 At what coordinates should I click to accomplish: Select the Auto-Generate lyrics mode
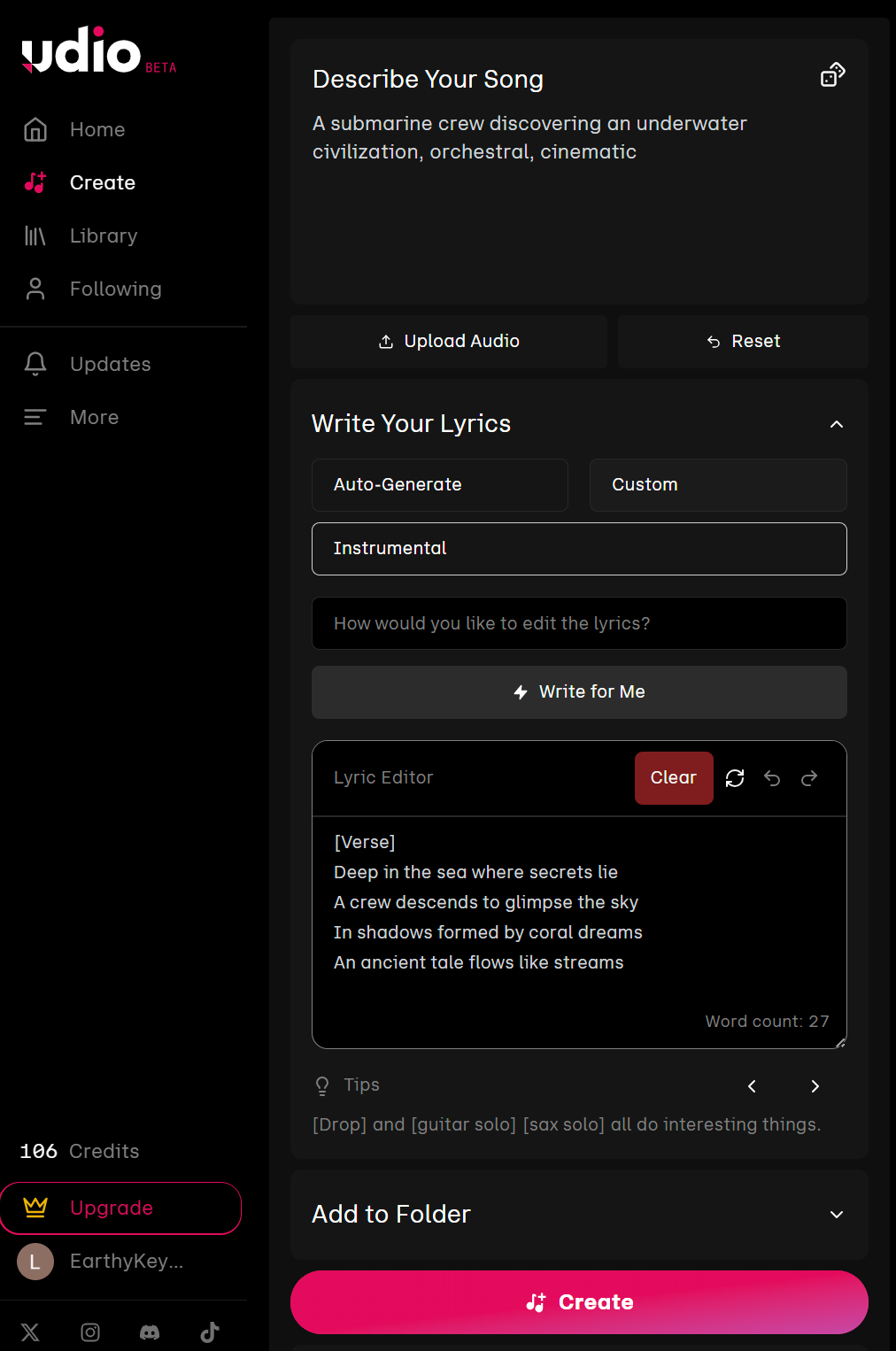[439, 485]
